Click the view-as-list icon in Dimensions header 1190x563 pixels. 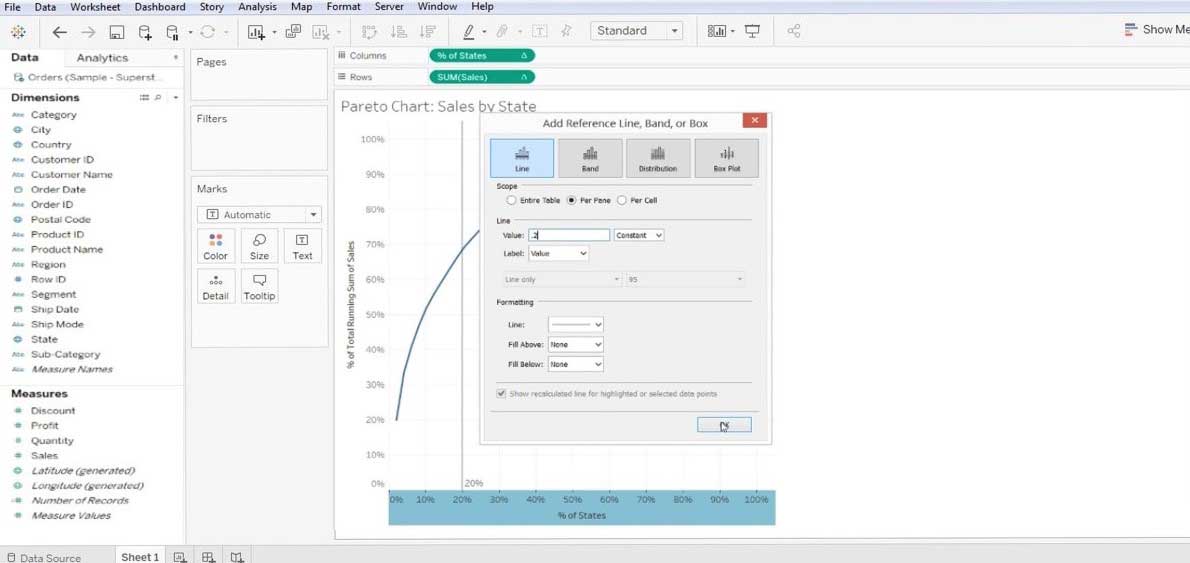pyautogui.click(x=144, y=98)
